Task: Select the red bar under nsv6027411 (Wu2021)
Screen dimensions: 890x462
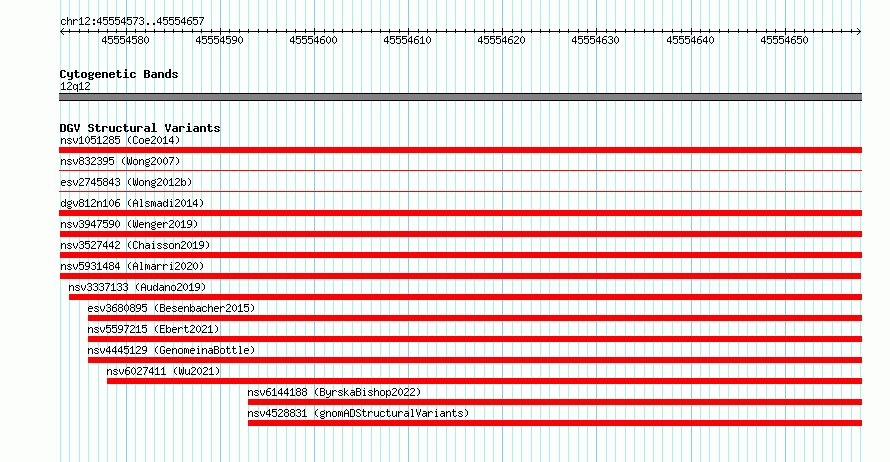Action: point(484,381)
